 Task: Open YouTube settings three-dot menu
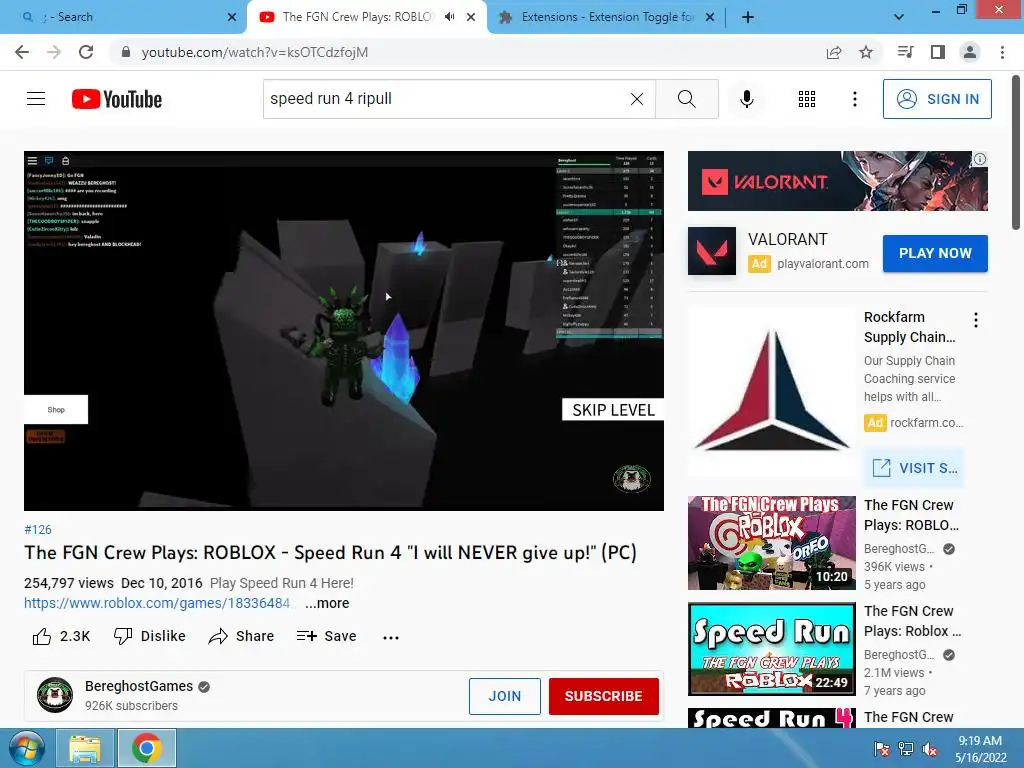click(x=854, y=99)
